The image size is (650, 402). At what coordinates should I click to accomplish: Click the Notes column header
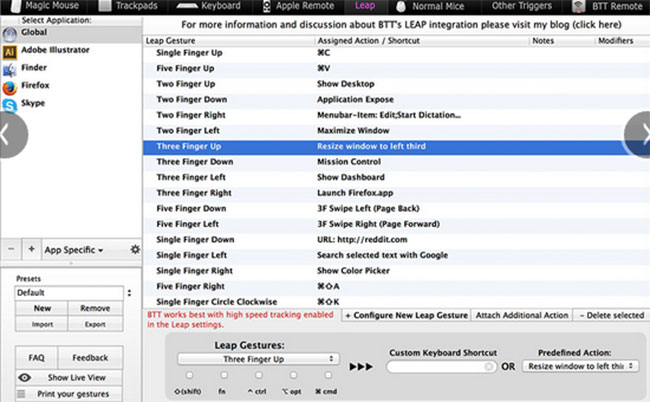[x=562, y=41]
